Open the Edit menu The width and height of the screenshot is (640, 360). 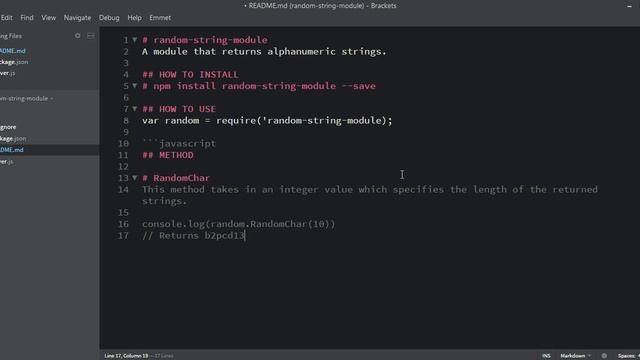(7, 18)
